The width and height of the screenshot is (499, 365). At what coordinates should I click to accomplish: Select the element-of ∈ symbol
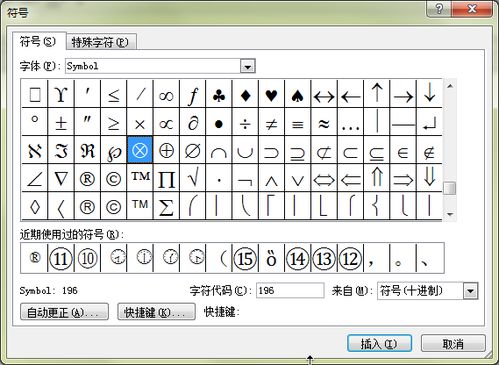pos(403,150)
